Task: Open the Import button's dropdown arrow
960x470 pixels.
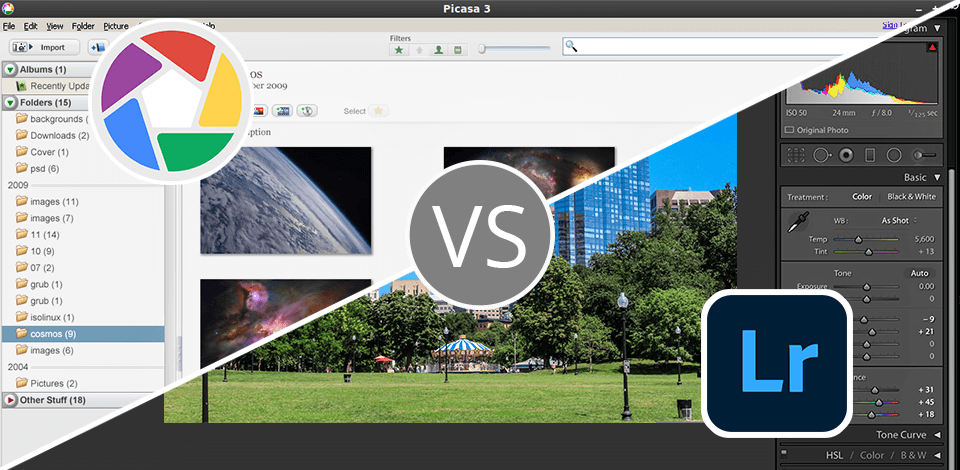Action: (x=32, y=47)
